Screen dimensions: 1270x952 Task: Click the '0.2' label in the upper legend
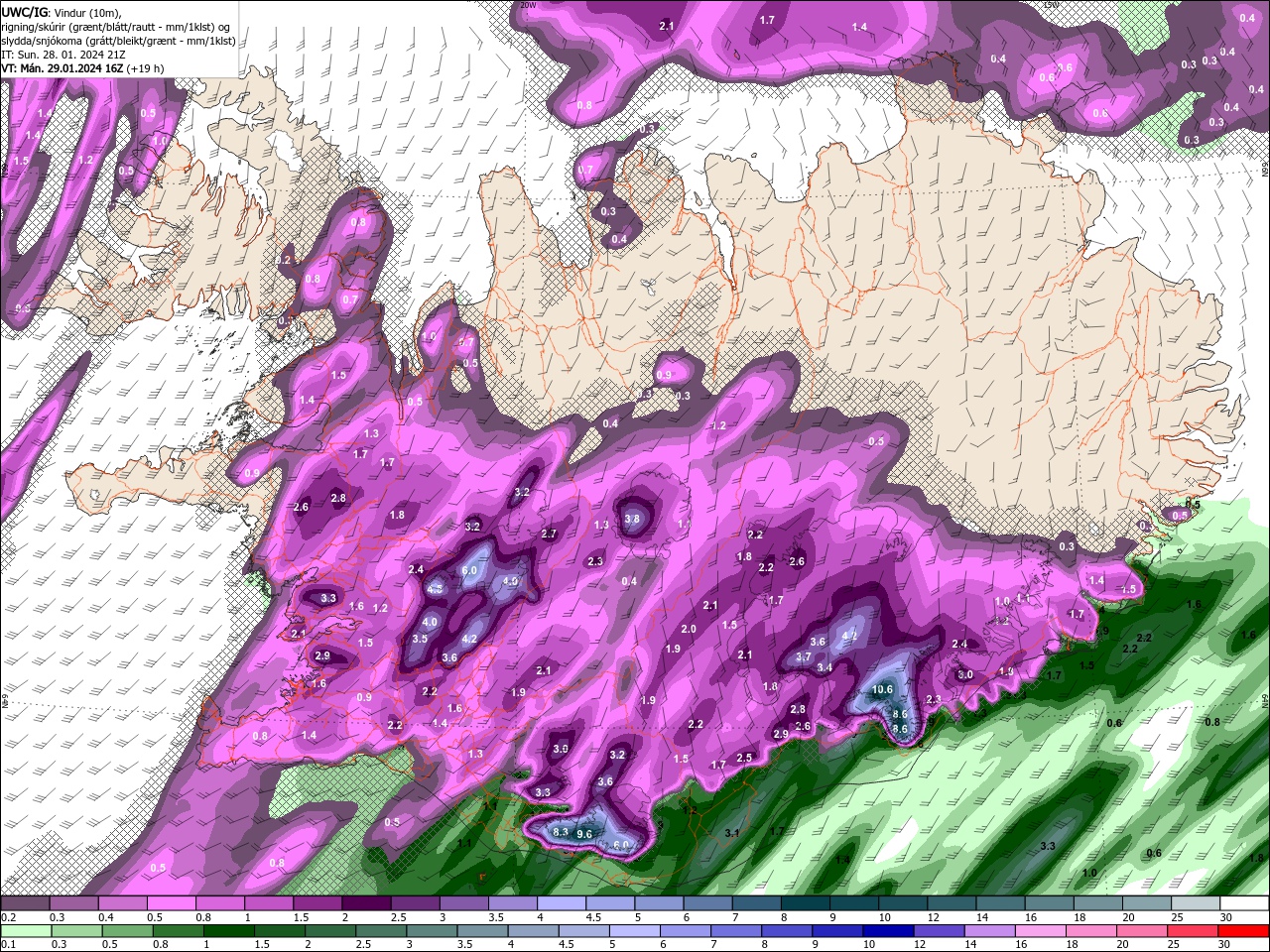[9, 917]
